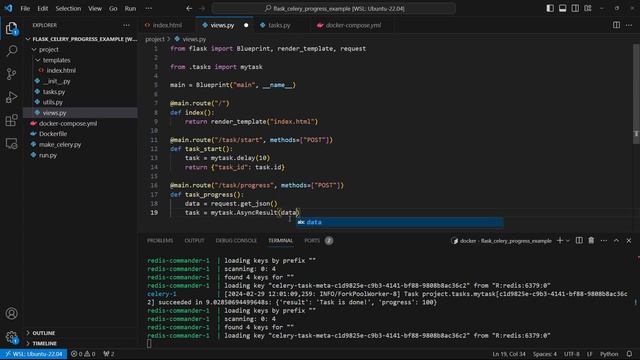Toggle primary side bar layout icon
The height and width of the screenshot is (360, 640).
[x=550, y=8]
